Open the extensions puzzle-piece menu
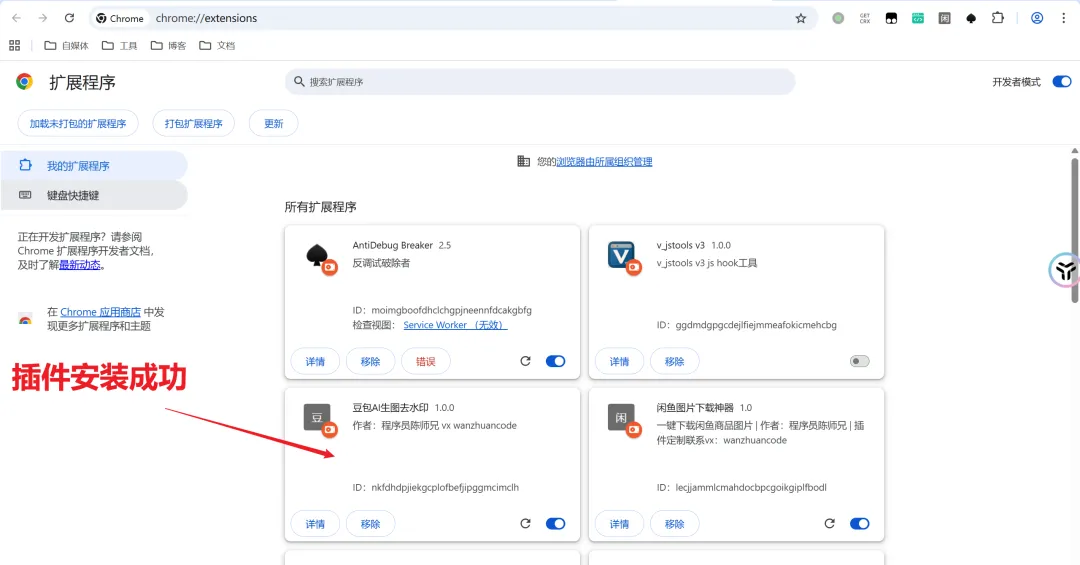This screenshot has height=565, width=1080. pyautogui.click(x=997, y=18)
